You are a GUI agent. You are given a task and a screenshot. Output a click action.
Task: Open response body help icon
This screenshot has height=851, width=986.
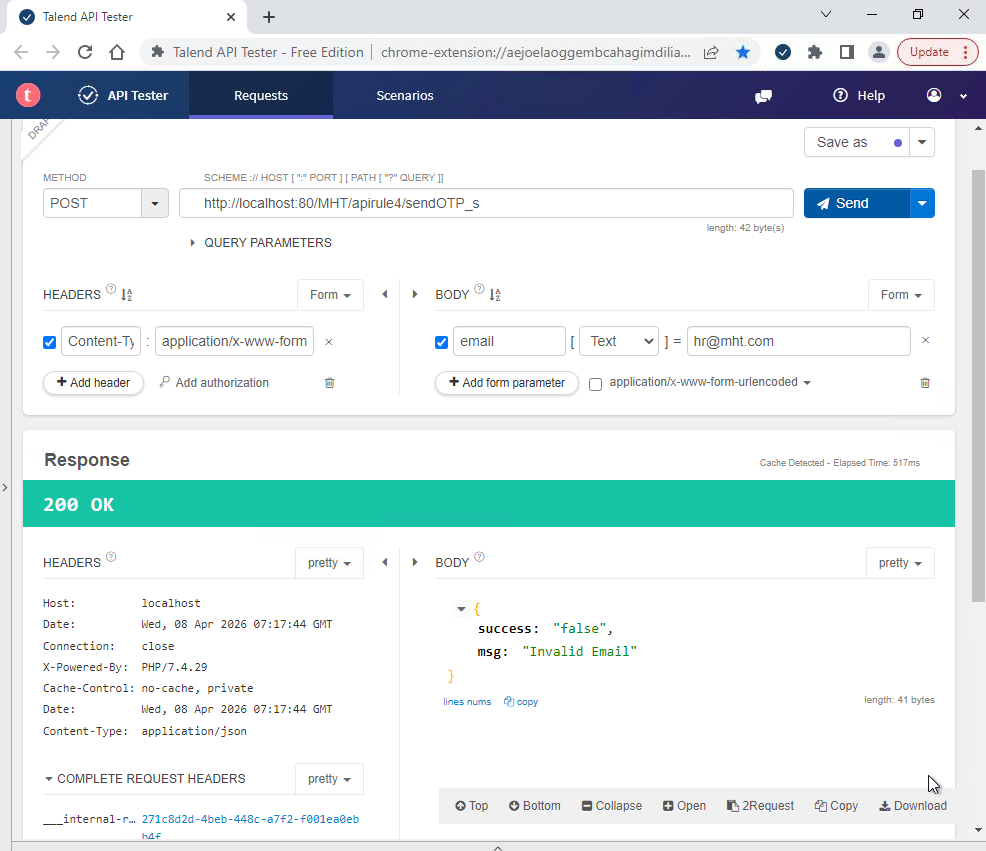[x=479, y=557]
